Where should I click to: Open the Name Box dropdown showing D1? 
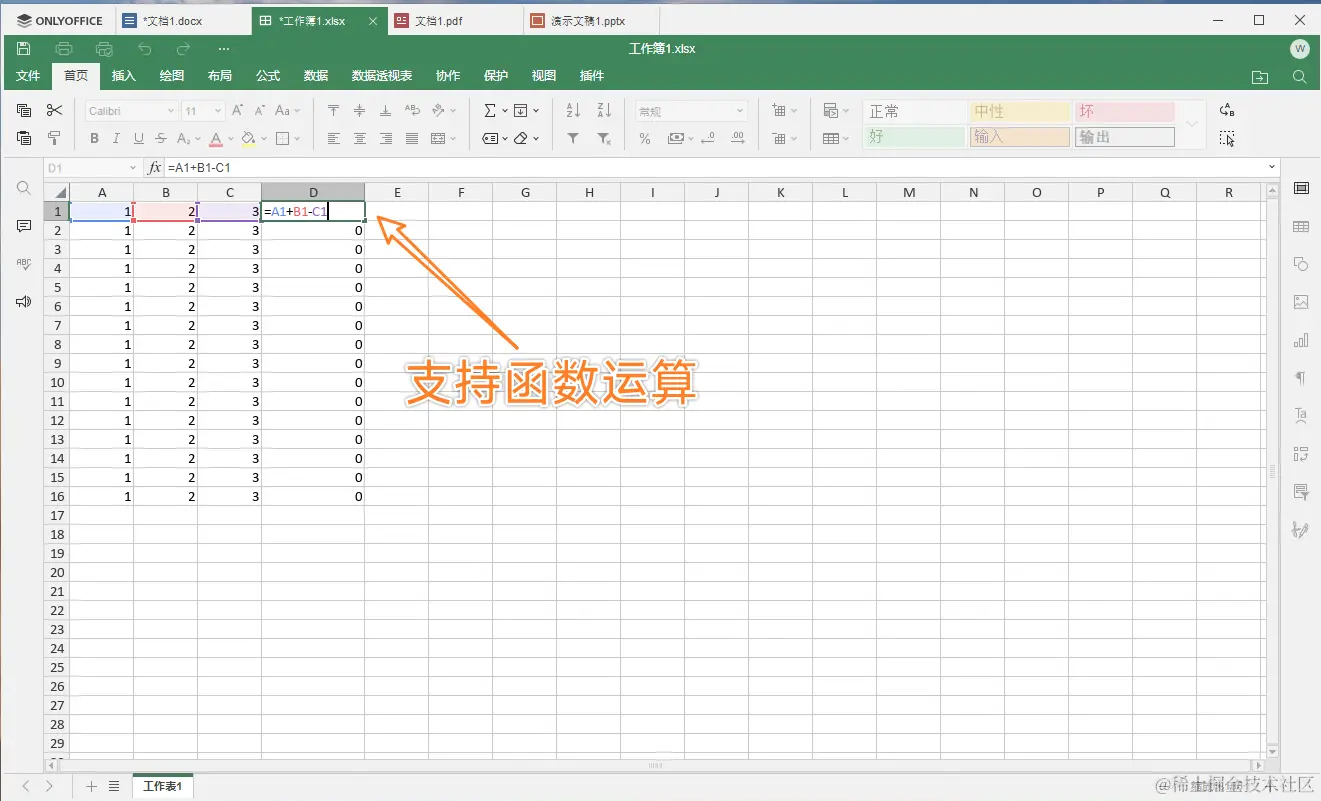pos(133,167)
